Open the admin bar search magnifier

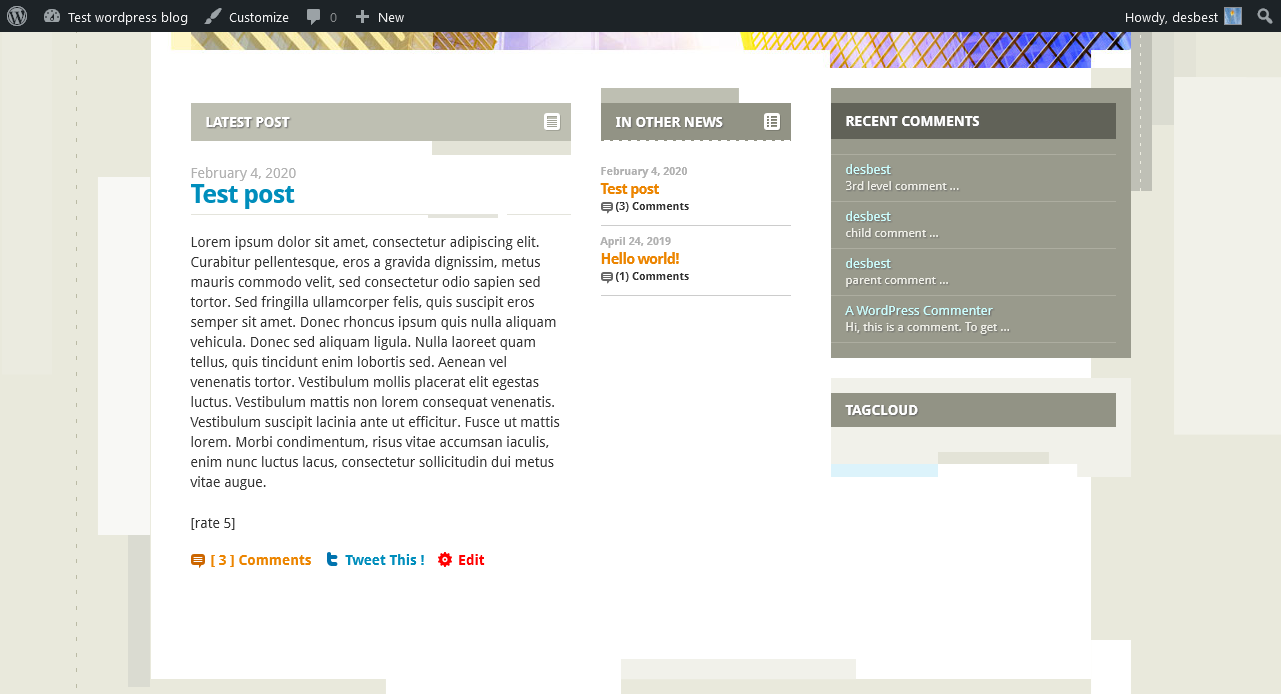1265,16
